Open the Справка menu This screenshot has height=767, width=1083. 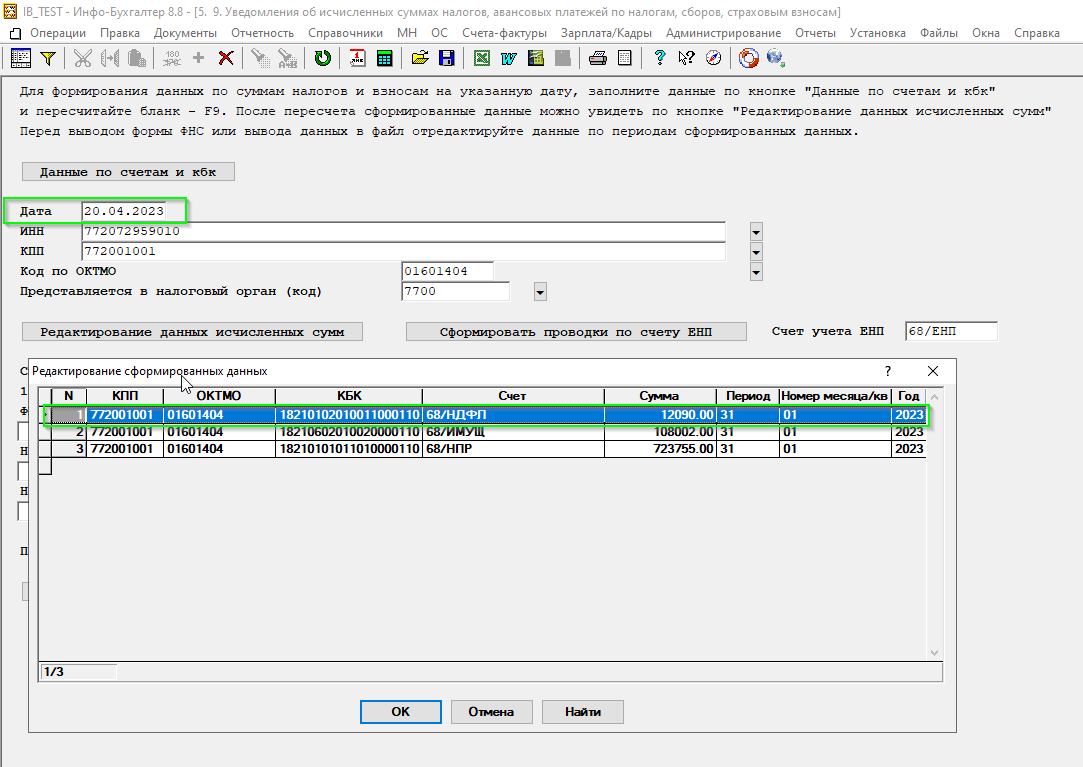pos(1036,32)
